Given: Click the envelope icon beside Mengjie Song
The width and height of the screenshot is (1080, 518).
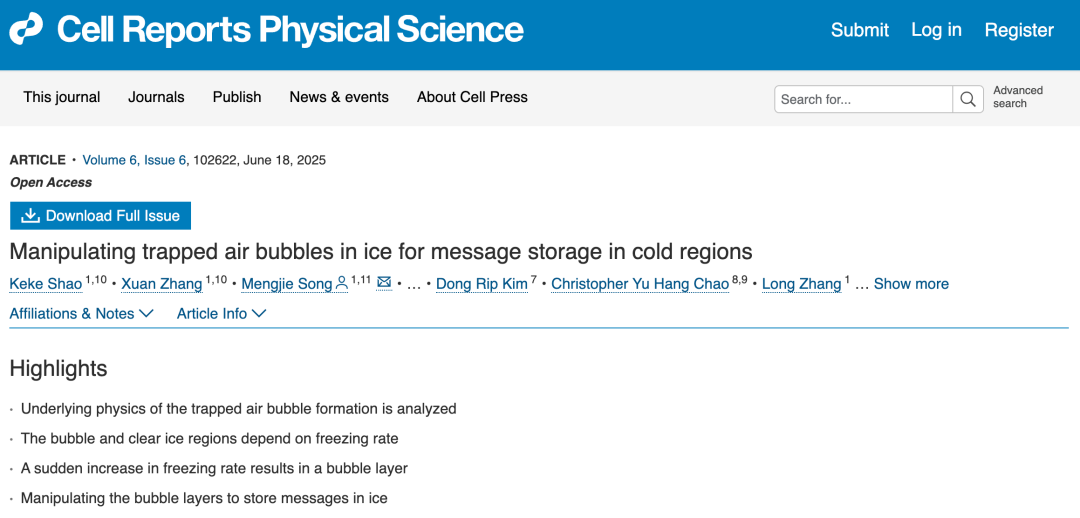Looking at the screenshot, I should (384, 283).
